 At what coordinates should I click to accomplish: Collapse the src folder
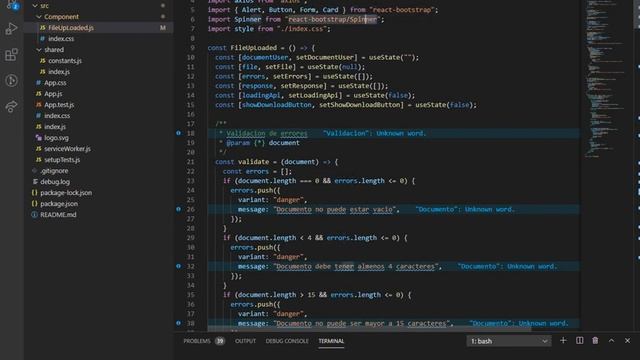point(35,6)
